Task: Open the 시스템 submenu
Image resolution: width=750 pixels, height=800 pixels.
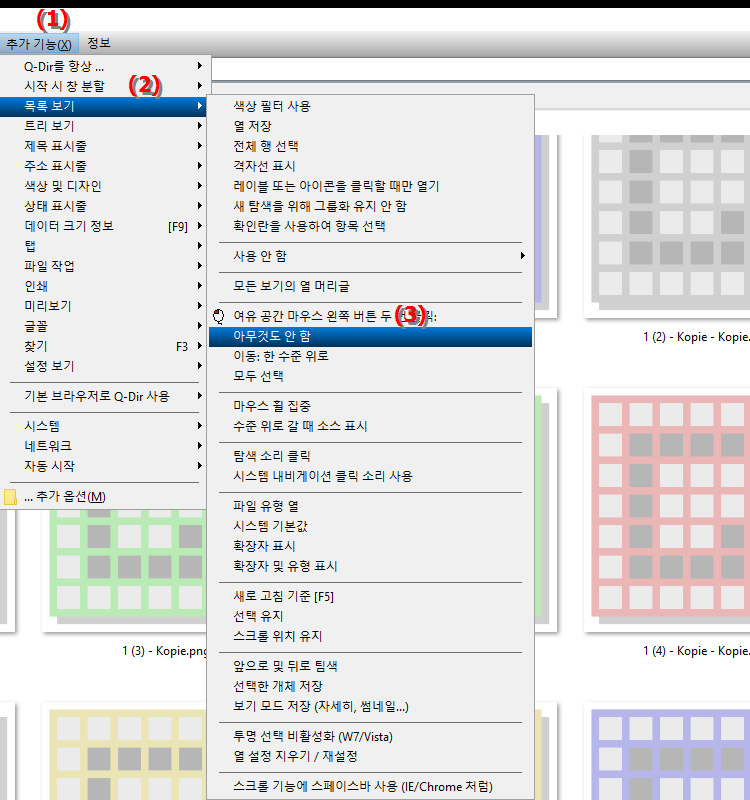Action: point(105,426)
